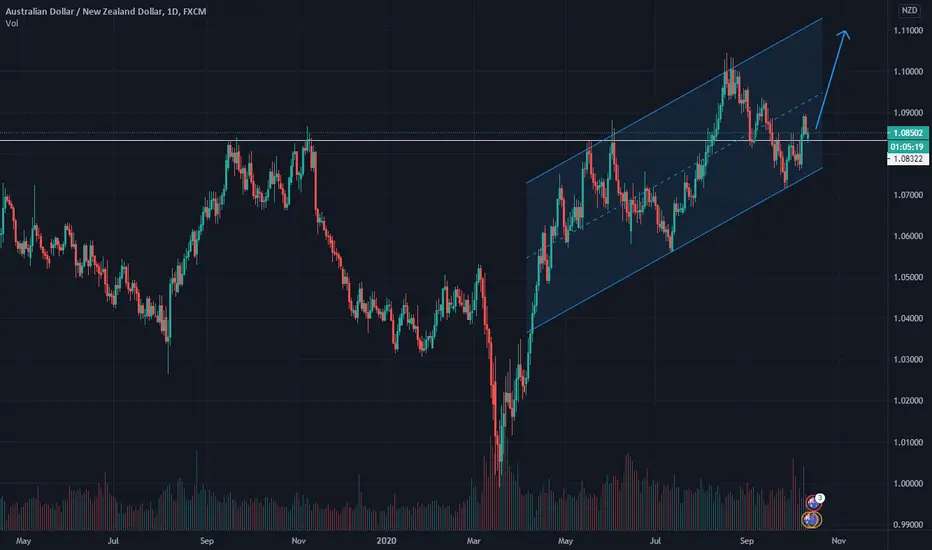This screenshot has width=932, height=550.
Task: Click the May 2019 label on the time axis
Action: point(23,541)
